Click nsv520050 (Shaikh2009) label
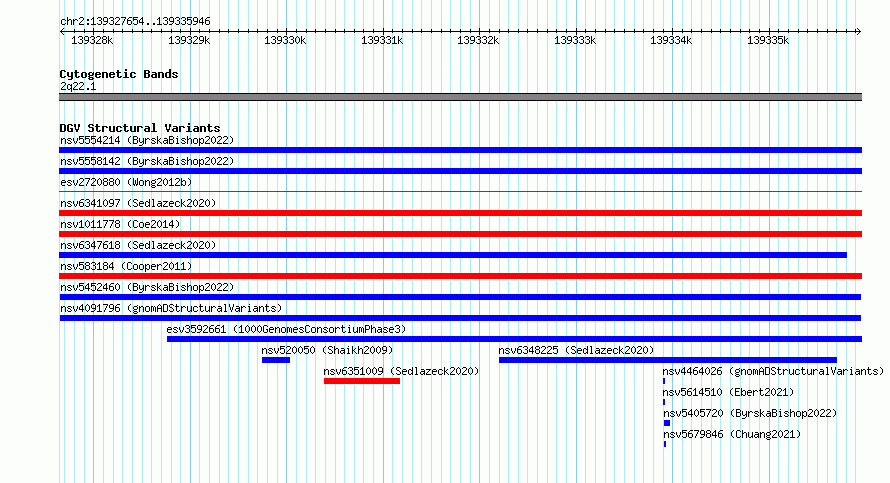890x483 pixels. click(327, 350)
